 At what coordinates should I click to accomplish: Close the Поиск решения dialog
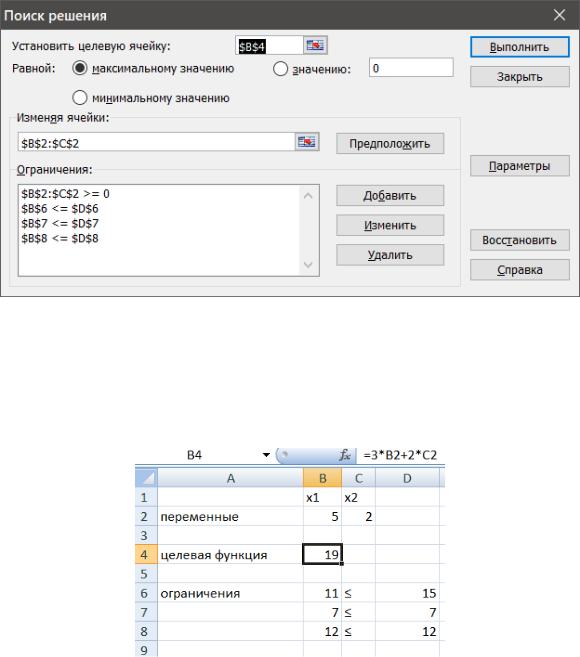(559, 15)
